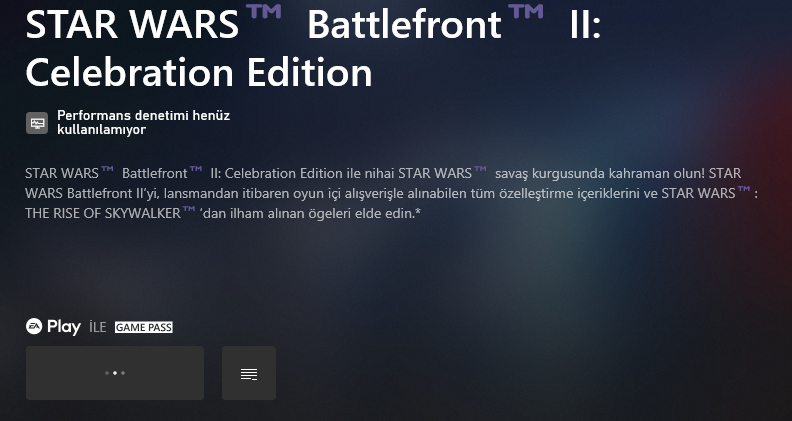Viewport: 792px width, 421px height.
Task: Click 'Battlefront' in the main title
Action: pos(404,24)
